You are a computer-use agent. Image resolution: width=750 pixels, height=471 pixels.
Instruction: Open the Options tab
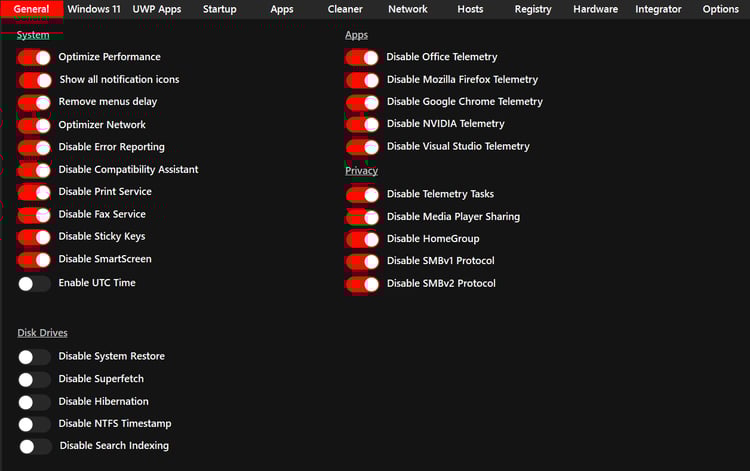click(720, 9)
